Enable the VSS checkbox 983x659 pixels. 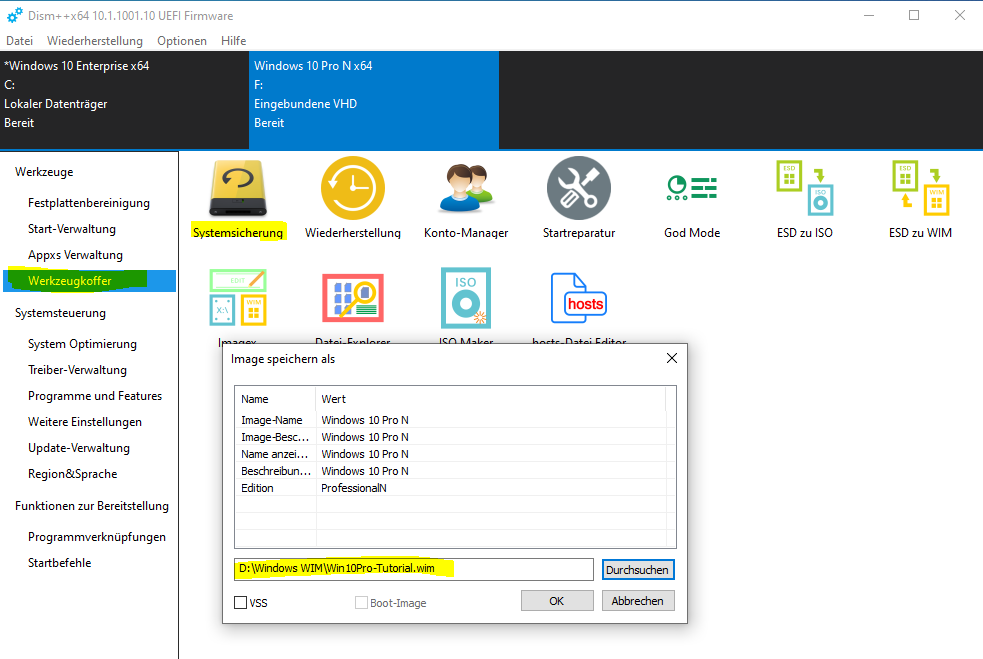(x=241, y=603)
